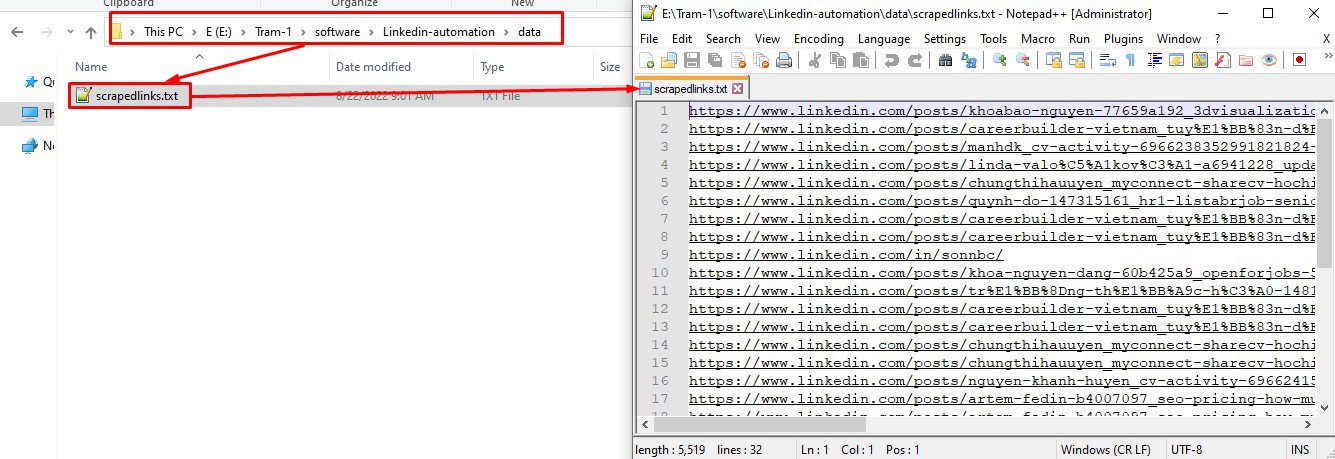Click 'This PC' in the address bar

coord(165,32)
